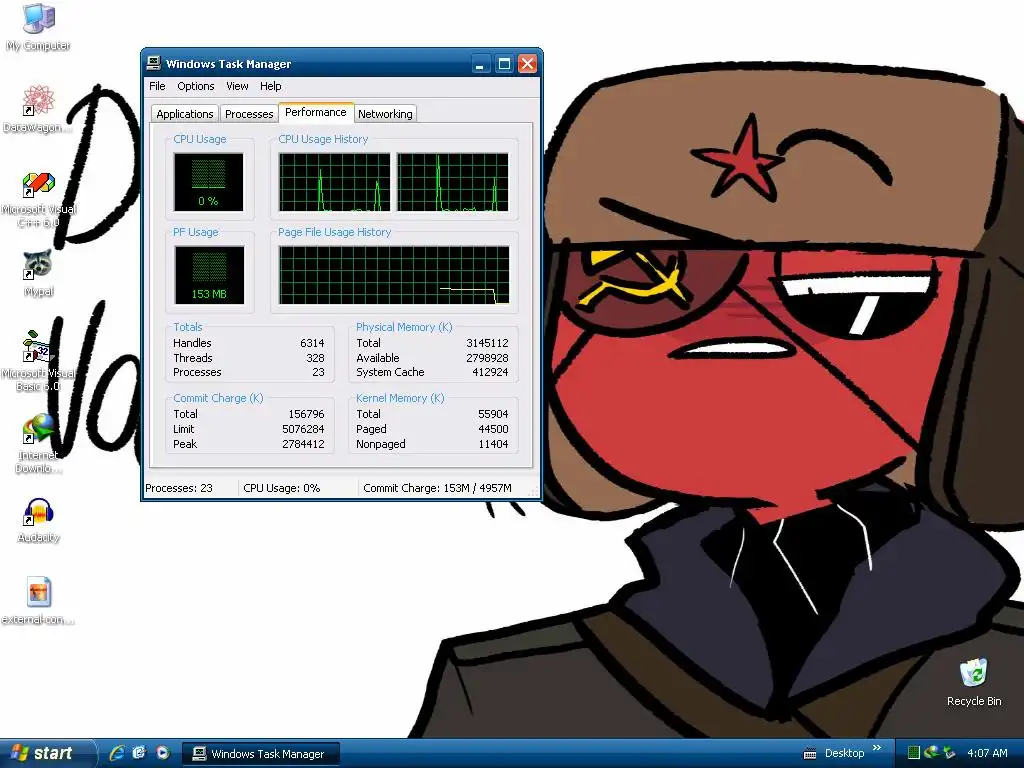Click the Desktop toolbar keyboard icon
1024x768 pixels.
[x=810, y=754]
